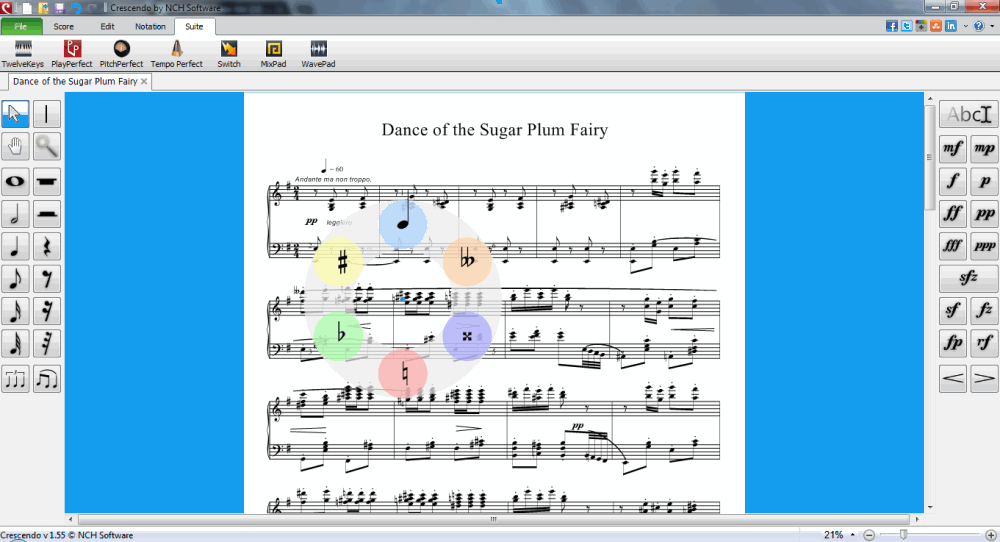Launch PlayPerfect from the suite toolbar
The width and height of the screenshot is (1000, 542).
[x=72, y=54]
